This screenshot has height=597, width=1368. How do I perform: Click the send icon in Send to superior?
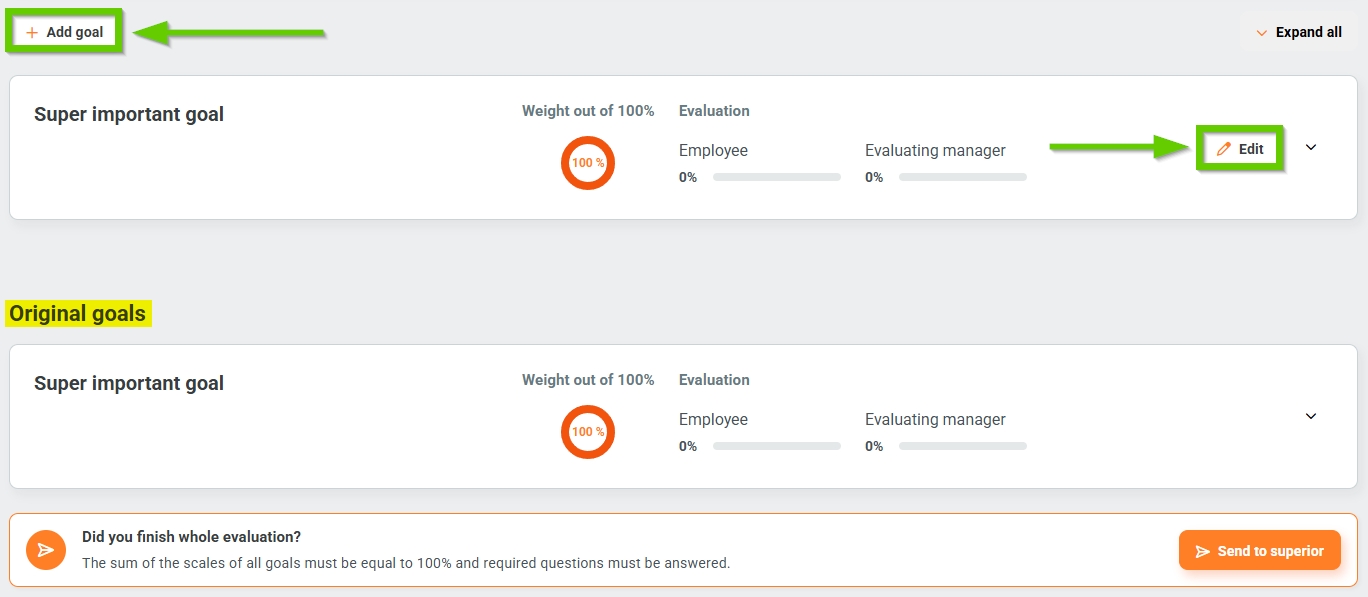[x=1203, y=551]
